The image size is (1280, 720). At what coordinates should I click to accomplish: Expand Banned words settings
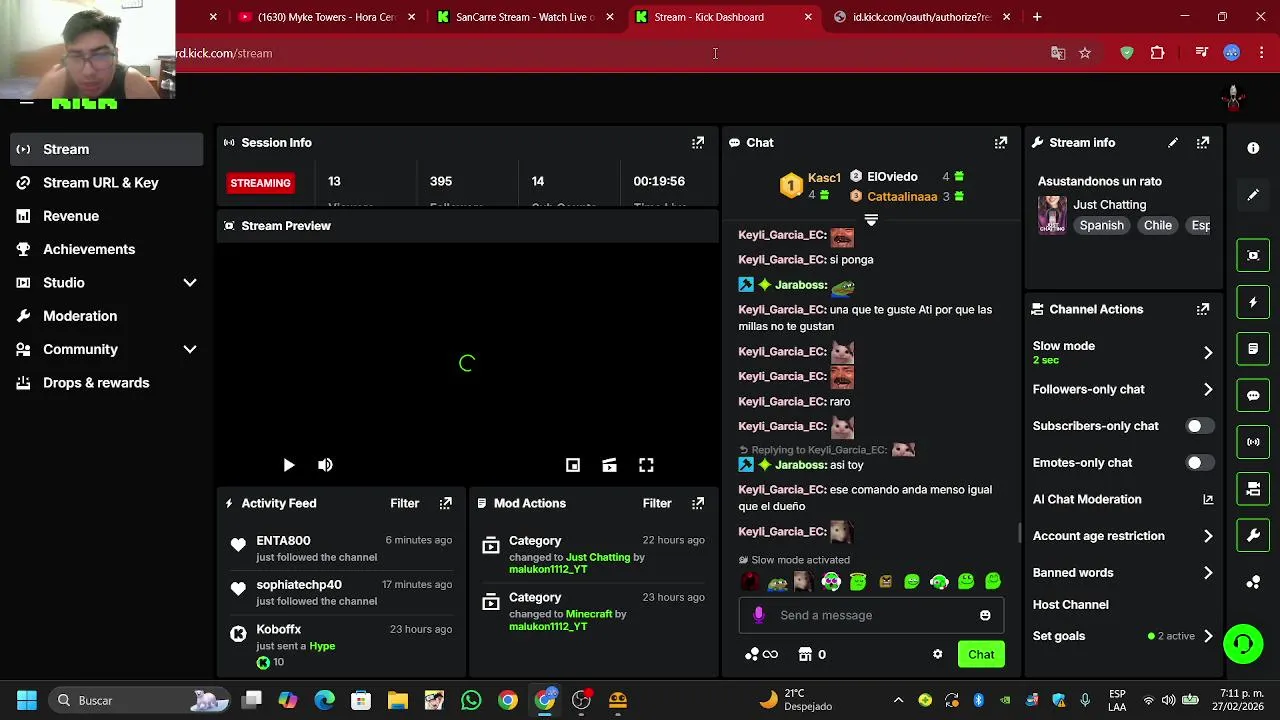click(x=1208, y=573)
